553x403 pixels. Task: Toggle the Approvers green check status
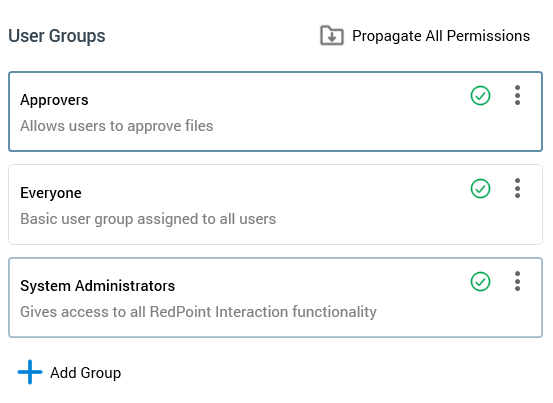(x=480, y=96)
